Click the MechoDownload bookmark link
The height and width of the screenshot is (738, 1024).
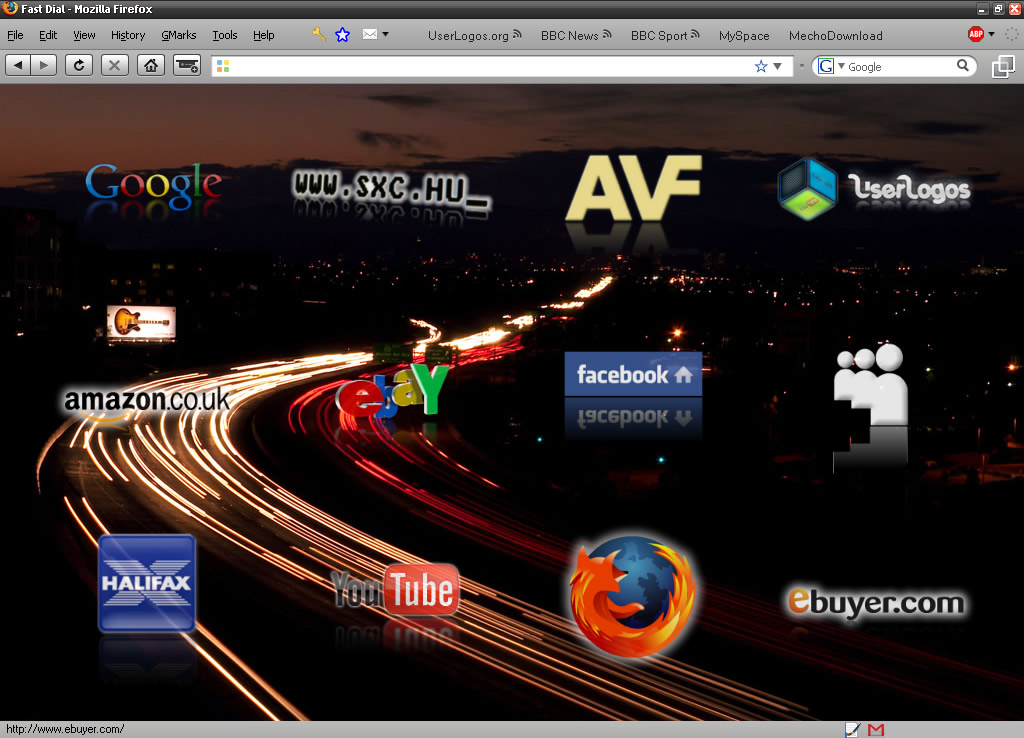(x=835, y=35)
